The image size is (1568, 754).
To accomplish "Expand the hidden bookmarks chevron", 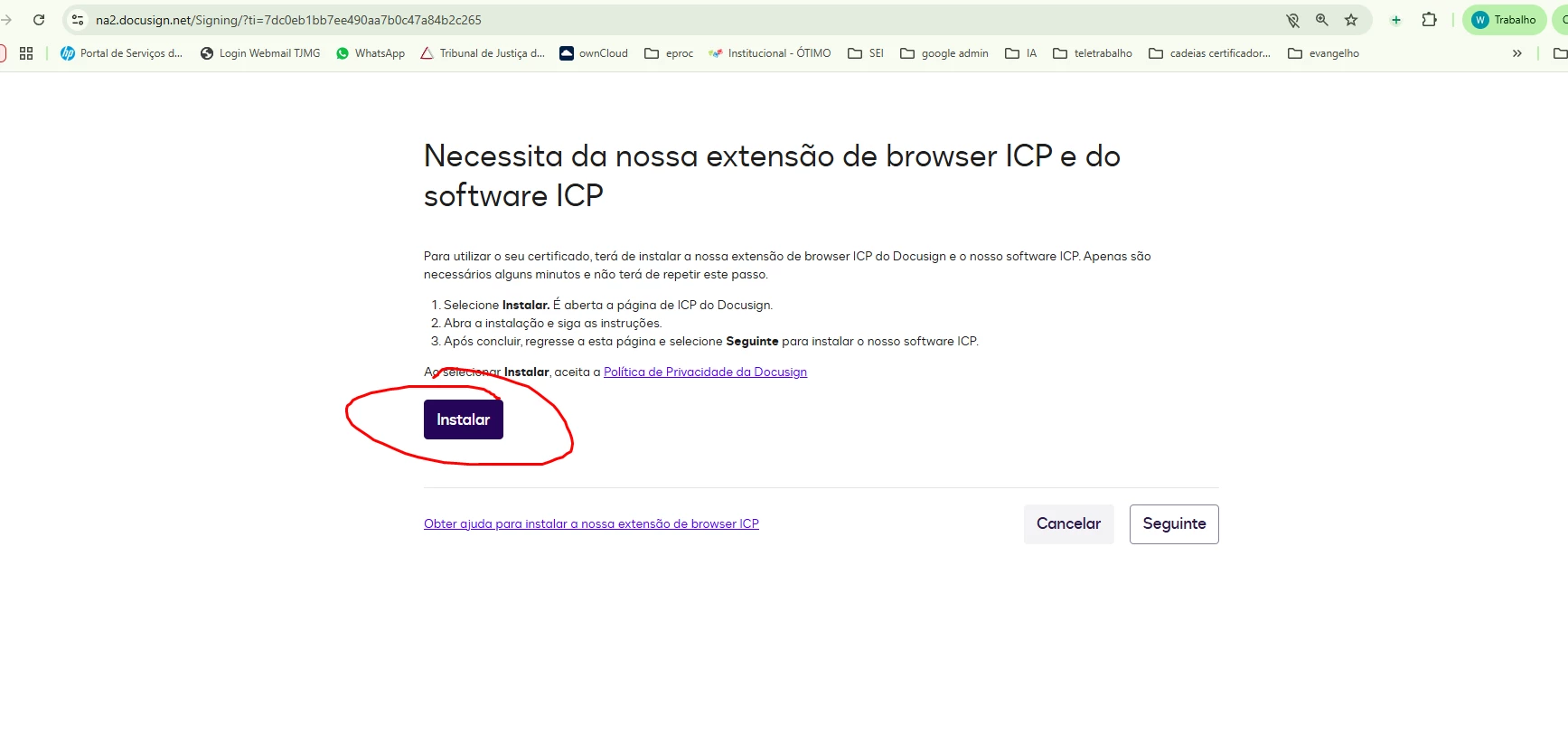I will pyautogui.click(x=1517, y=53).
